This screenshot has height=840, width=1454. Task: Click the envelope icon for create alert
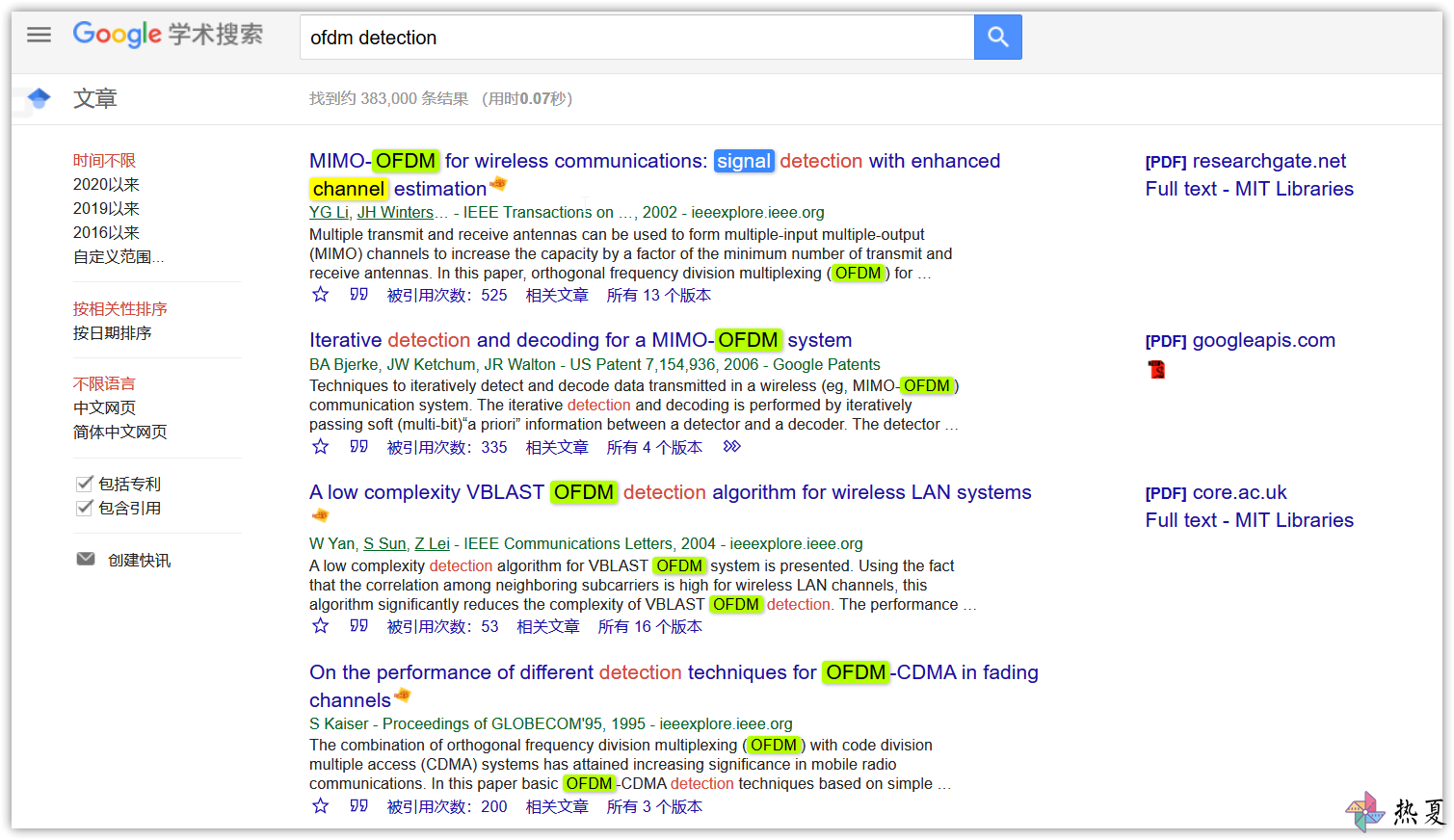tap(86, 559)
